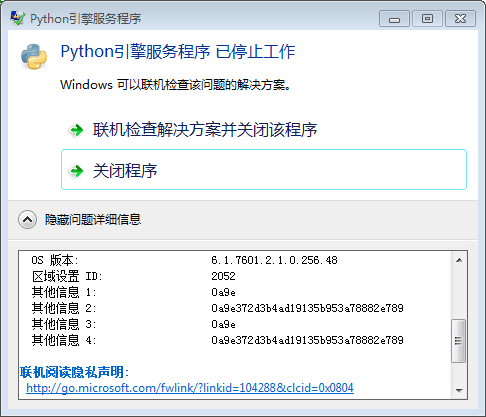
Task: Open the go.microsoft.com privacy link
Action: [190, 388]
